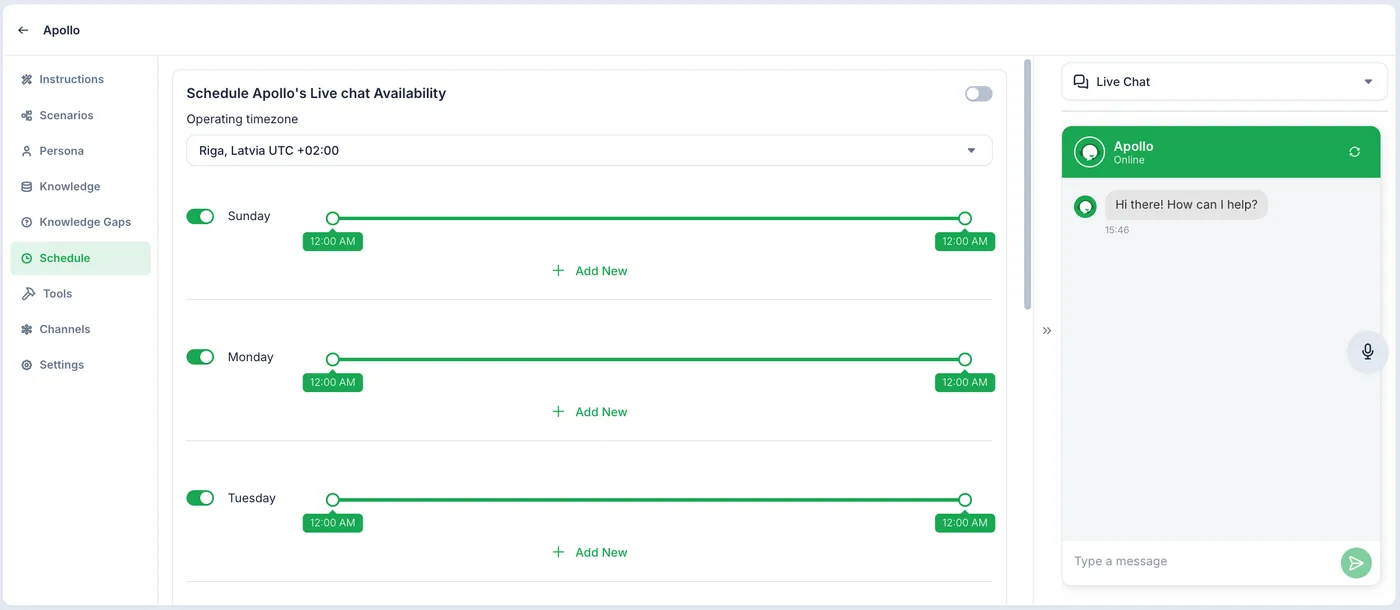Click the Knowledge Gaps question icon
The height and width of the screenshot is (610, 1400).
[x=27, y=222]
